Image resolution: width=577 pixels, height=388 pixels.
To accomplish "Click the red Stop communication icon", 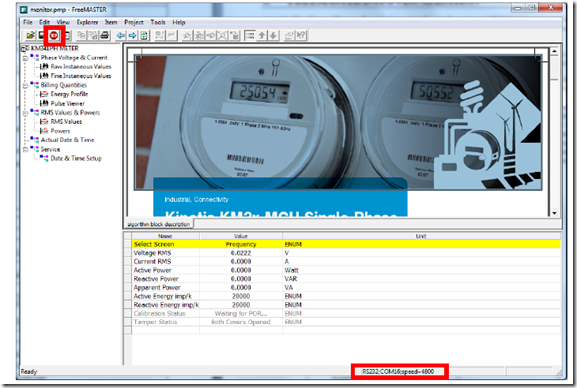I will [54, 36].
